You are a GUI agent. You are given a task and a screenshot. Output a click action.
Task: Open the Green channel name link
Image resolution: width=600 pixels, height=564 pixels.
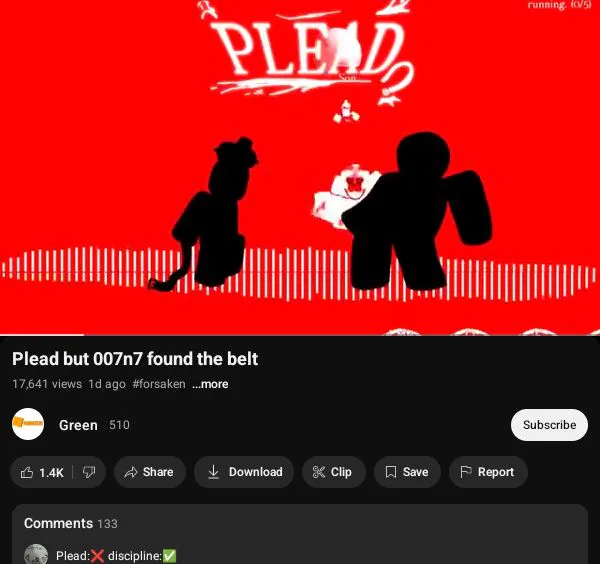pos(78,425)
